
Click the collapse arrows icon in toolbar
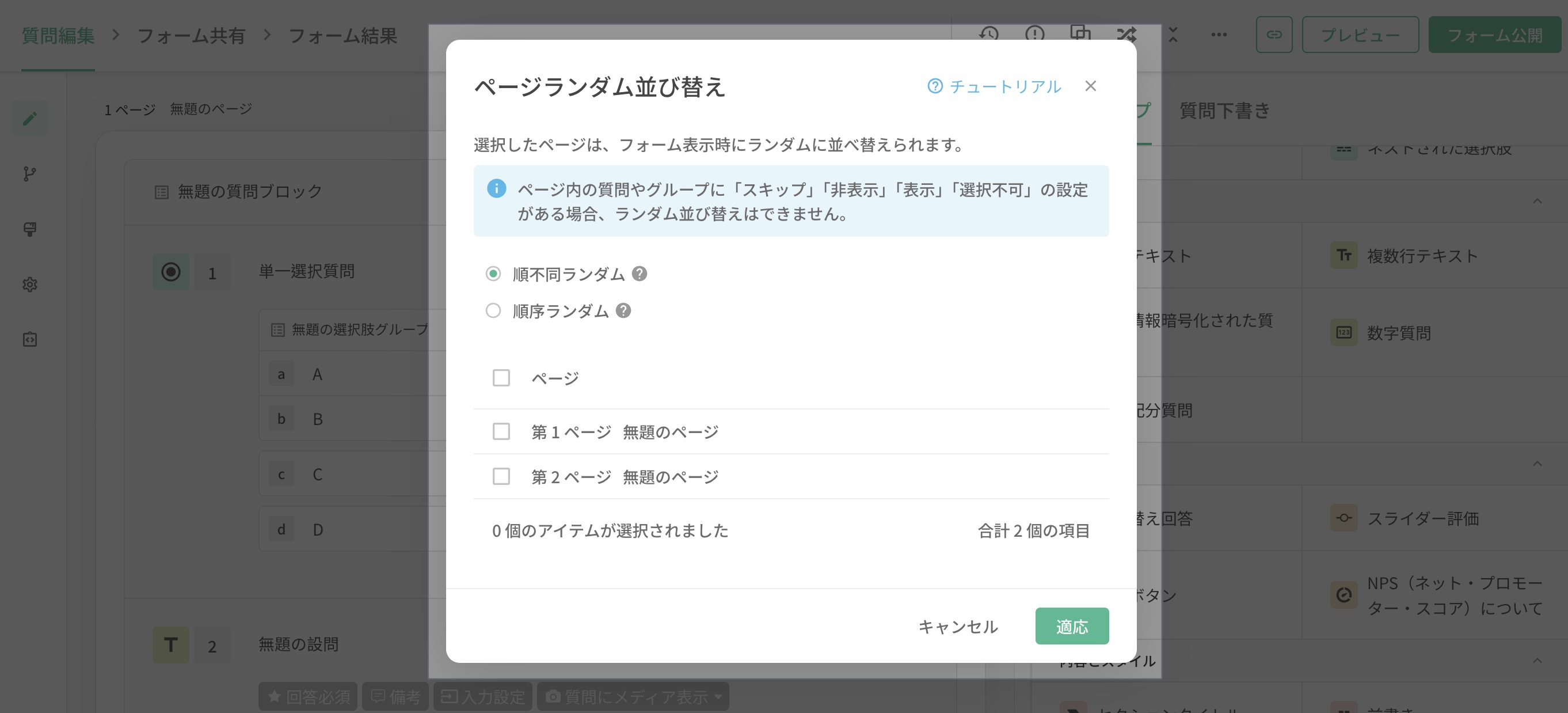1173,35
